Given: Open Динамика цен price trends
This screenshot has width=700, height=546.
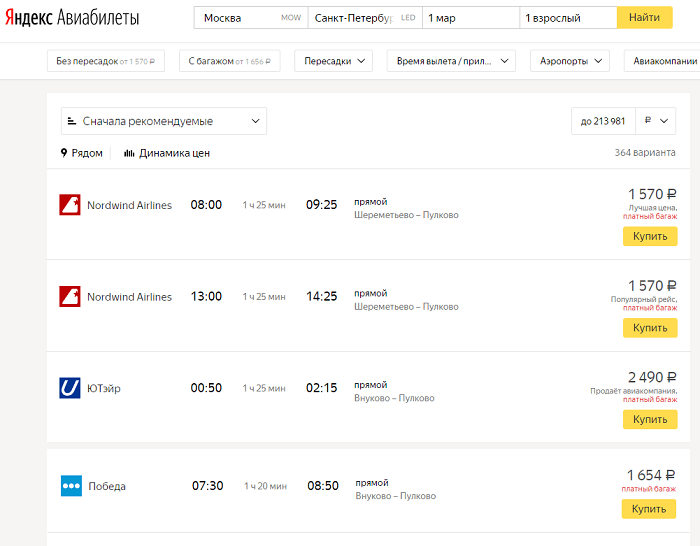Looking at the screenshot, I should point(167,153).
